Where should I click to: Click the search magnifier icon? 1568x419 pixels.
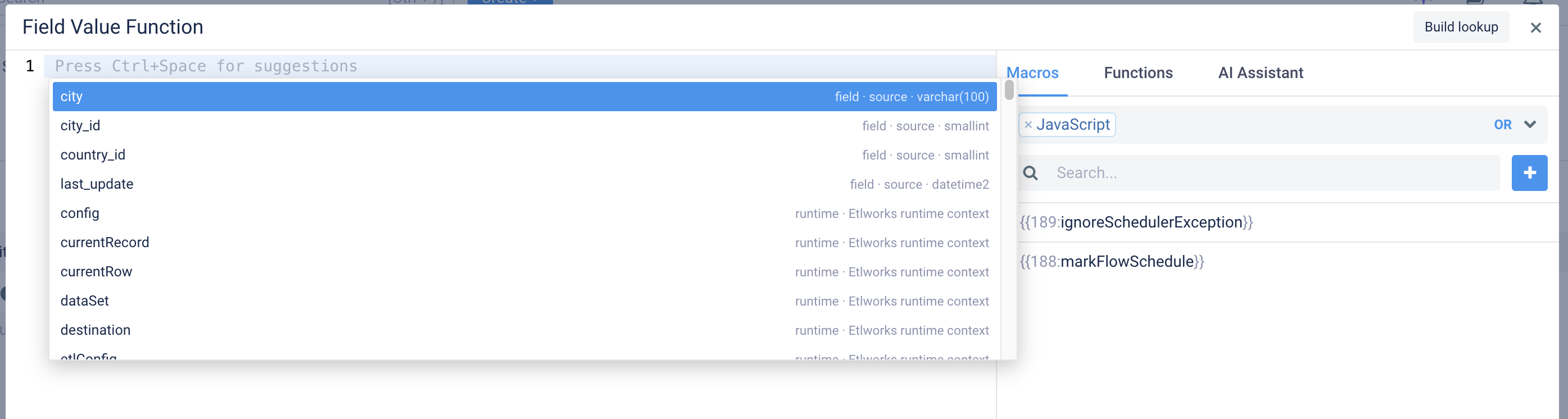pyautogui.click(x=1031, y=174)
